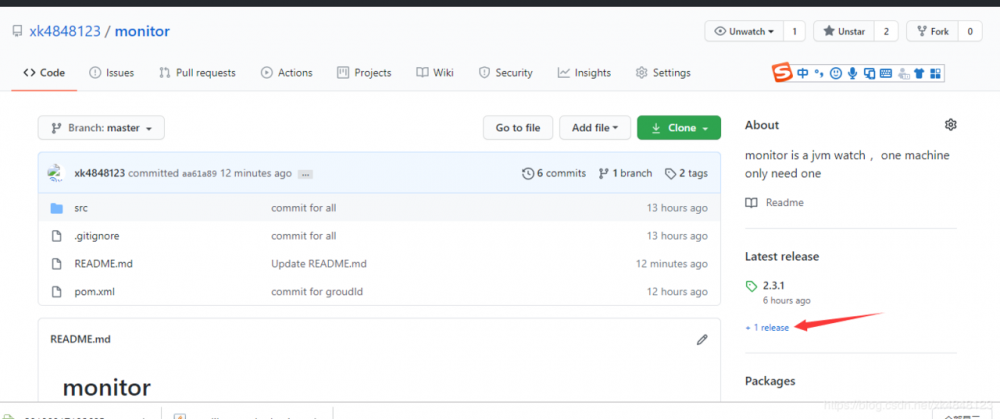Viewport: 1000px width, 419px height.
Task: View the 6 commits history
Action: (554, 173)
